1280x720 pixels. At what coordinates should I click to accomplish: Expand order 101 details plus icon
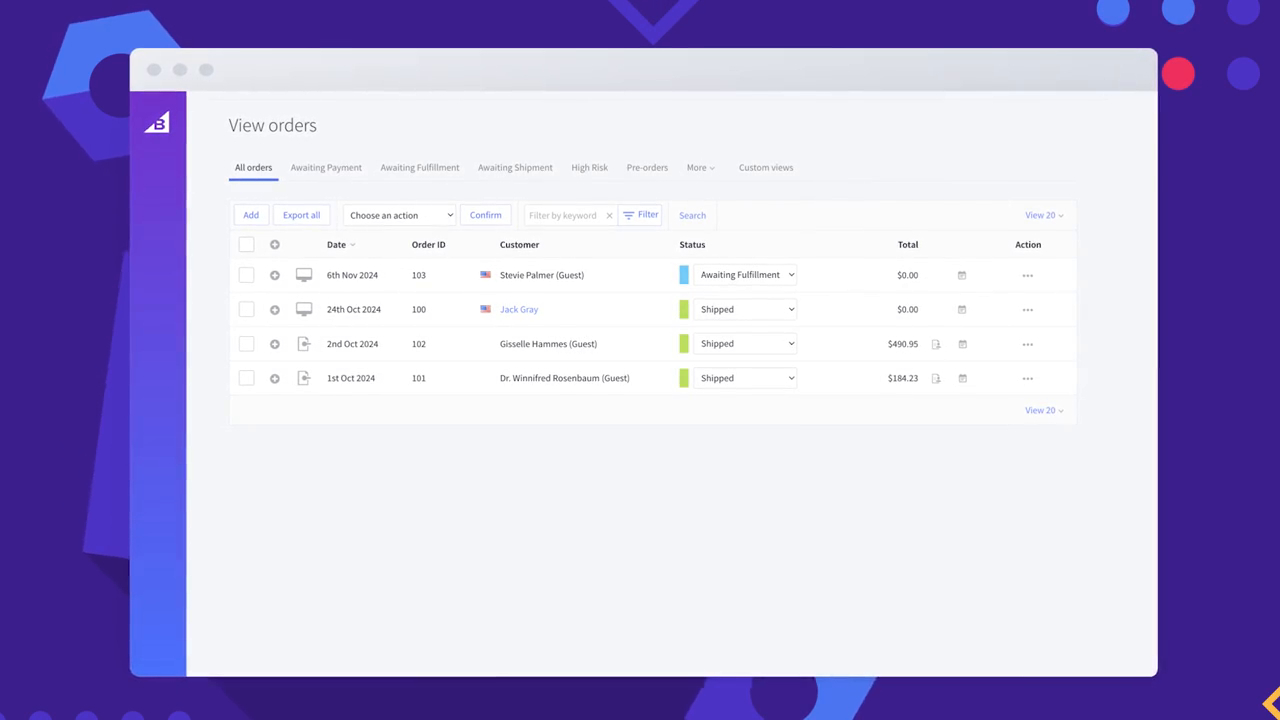point(275,379)
